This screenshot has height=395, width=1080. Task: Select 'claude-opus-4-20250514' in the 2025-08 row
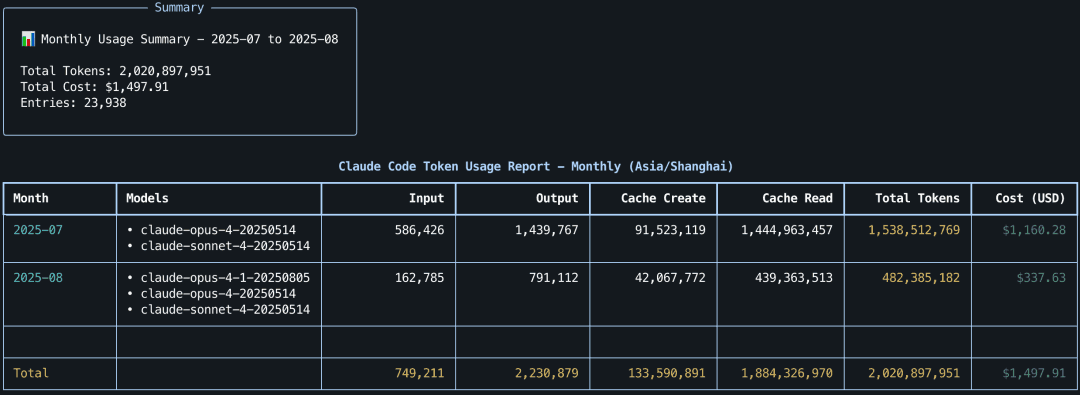[x=218, y=294]
